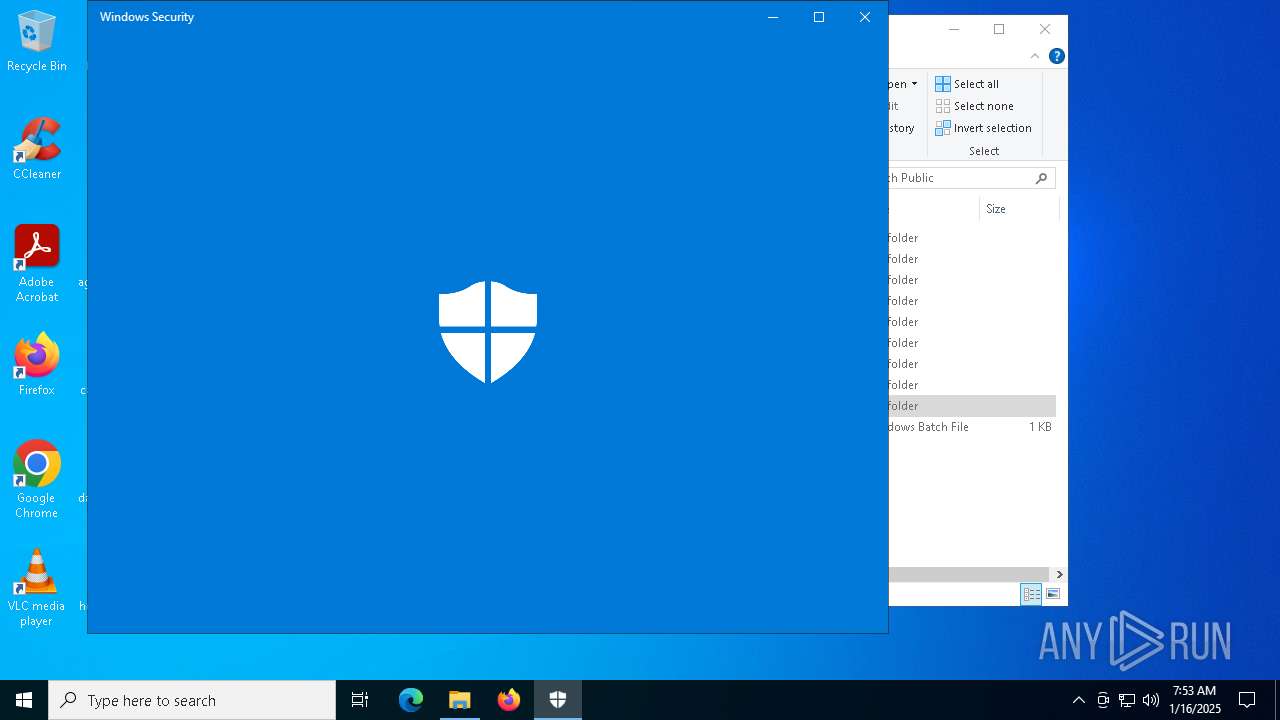This screenshot has width=1280, height=720.
Task: Open the Windows Start menu
Action: pos(24,700)
